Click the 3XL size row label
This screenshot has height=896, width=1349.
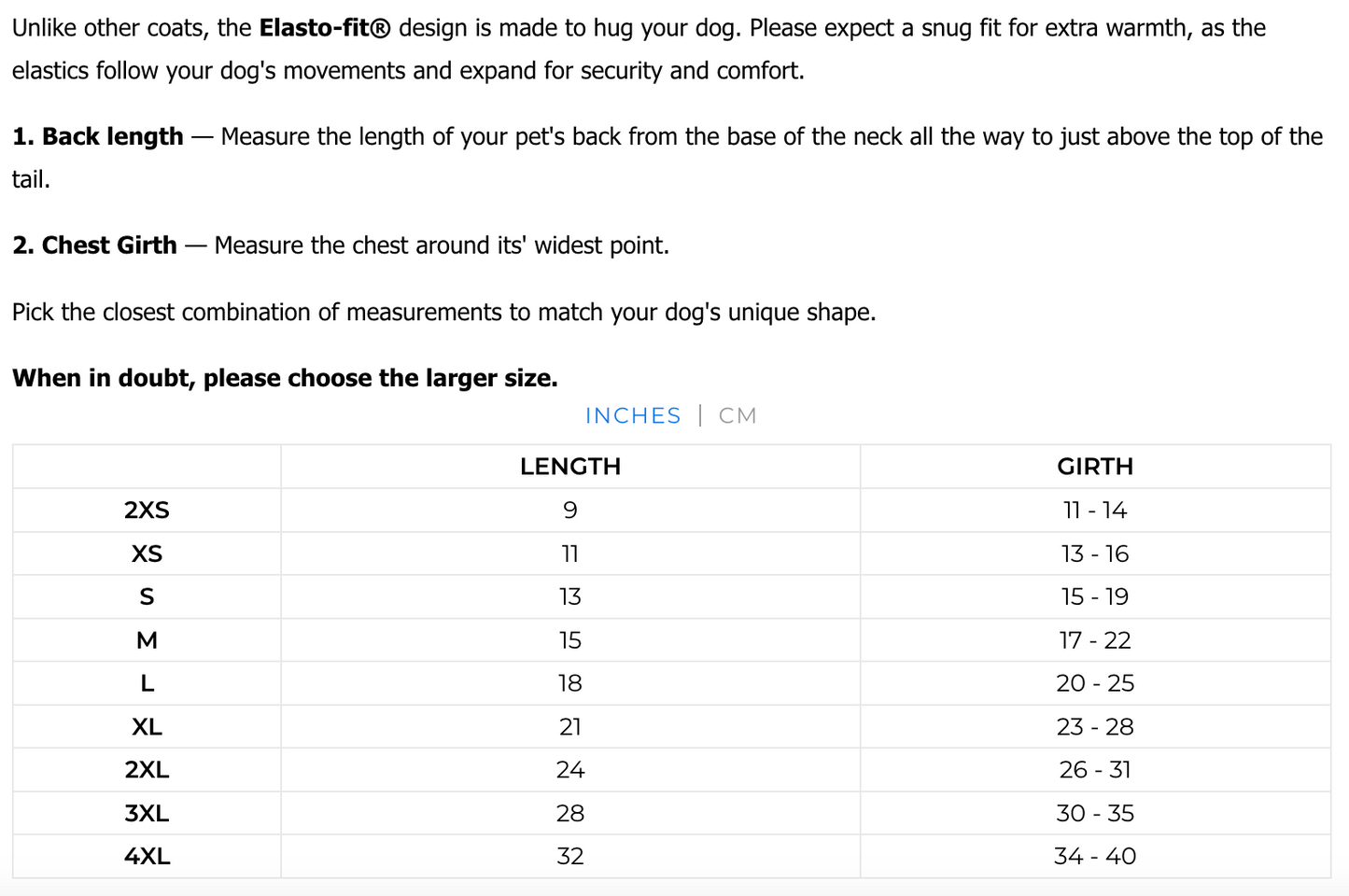147,814
